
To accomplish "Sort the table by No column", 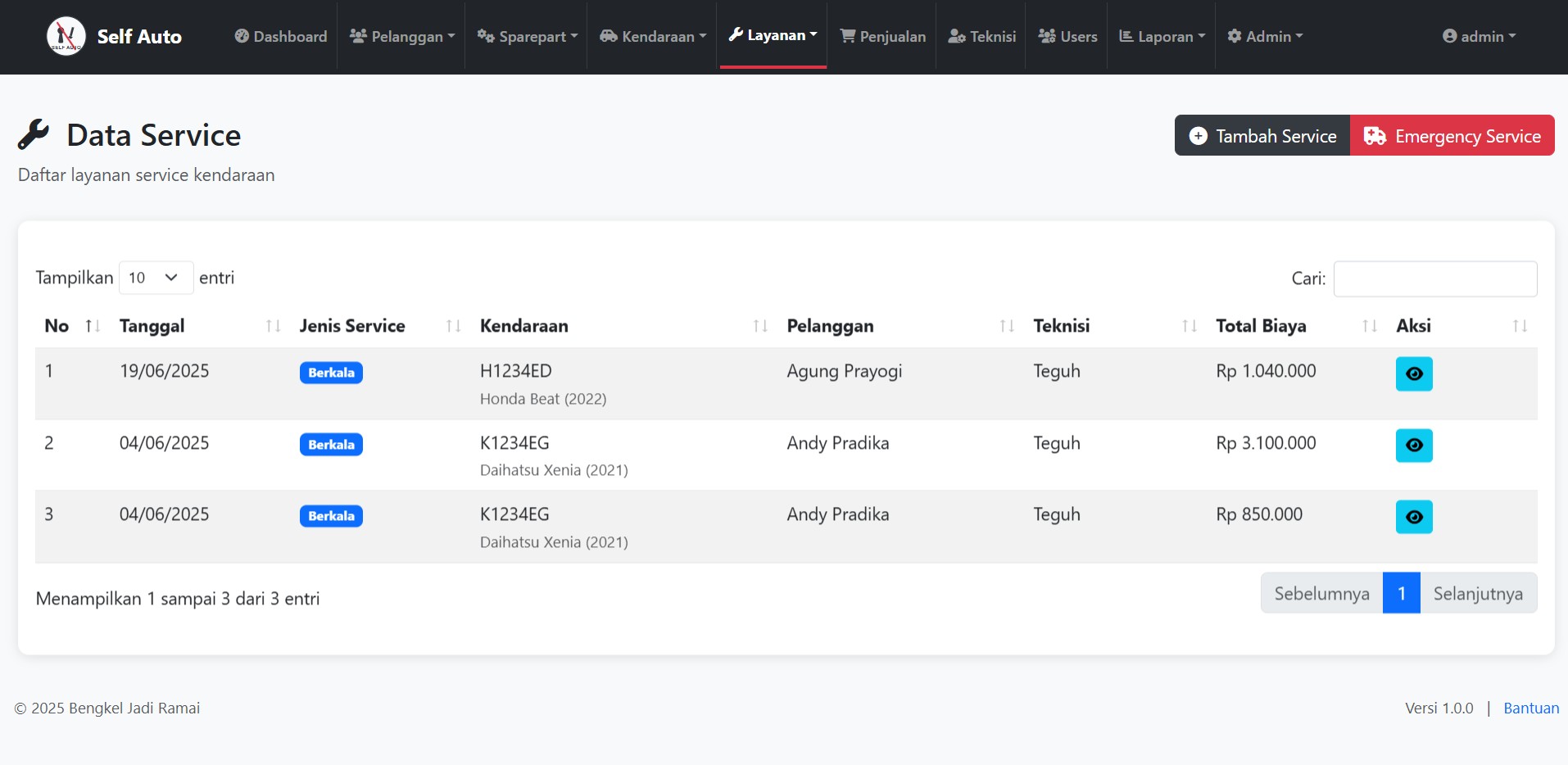I will 72,326.
